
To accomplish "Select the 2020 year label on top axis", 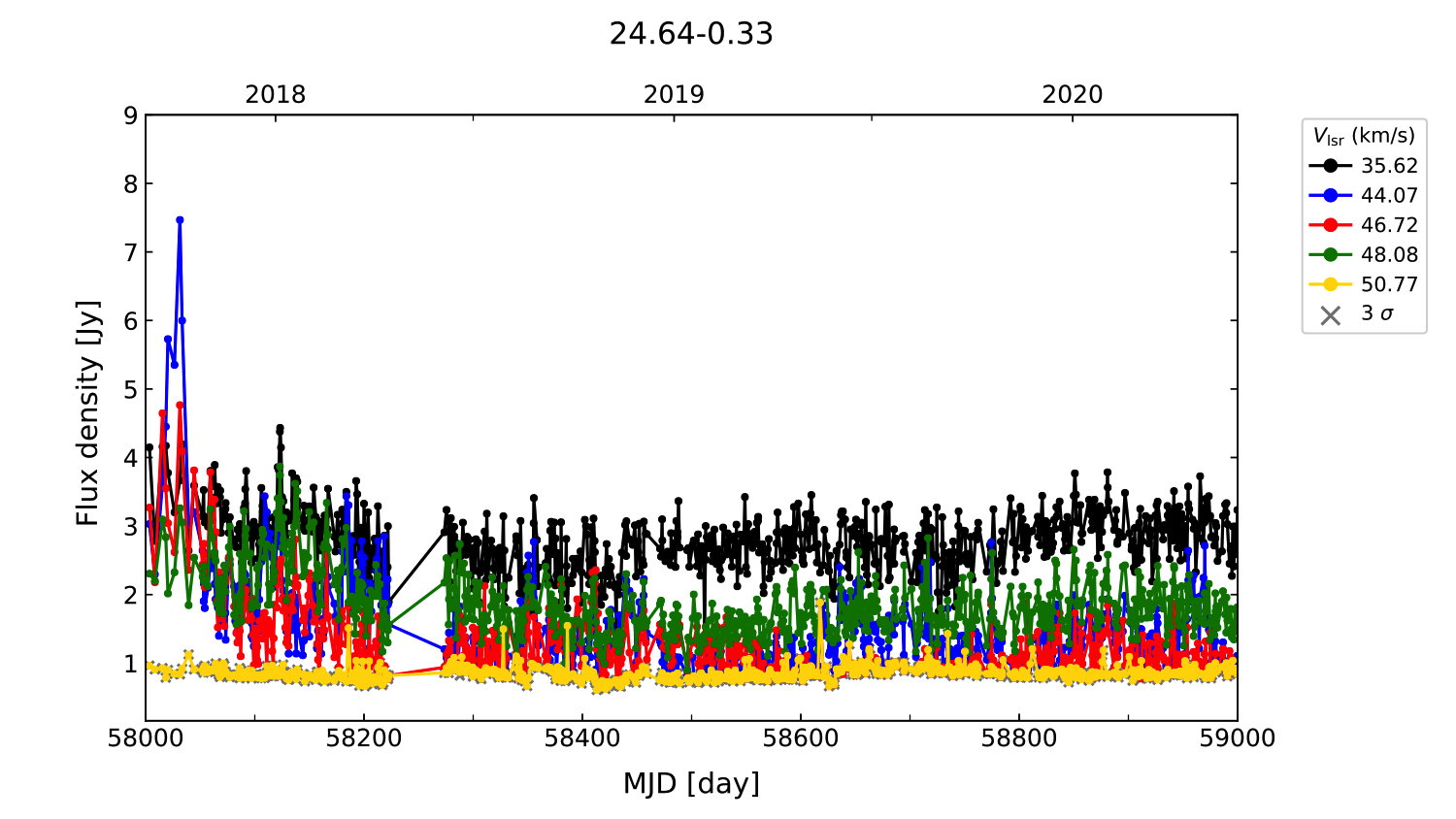I will click(1073, 94).
